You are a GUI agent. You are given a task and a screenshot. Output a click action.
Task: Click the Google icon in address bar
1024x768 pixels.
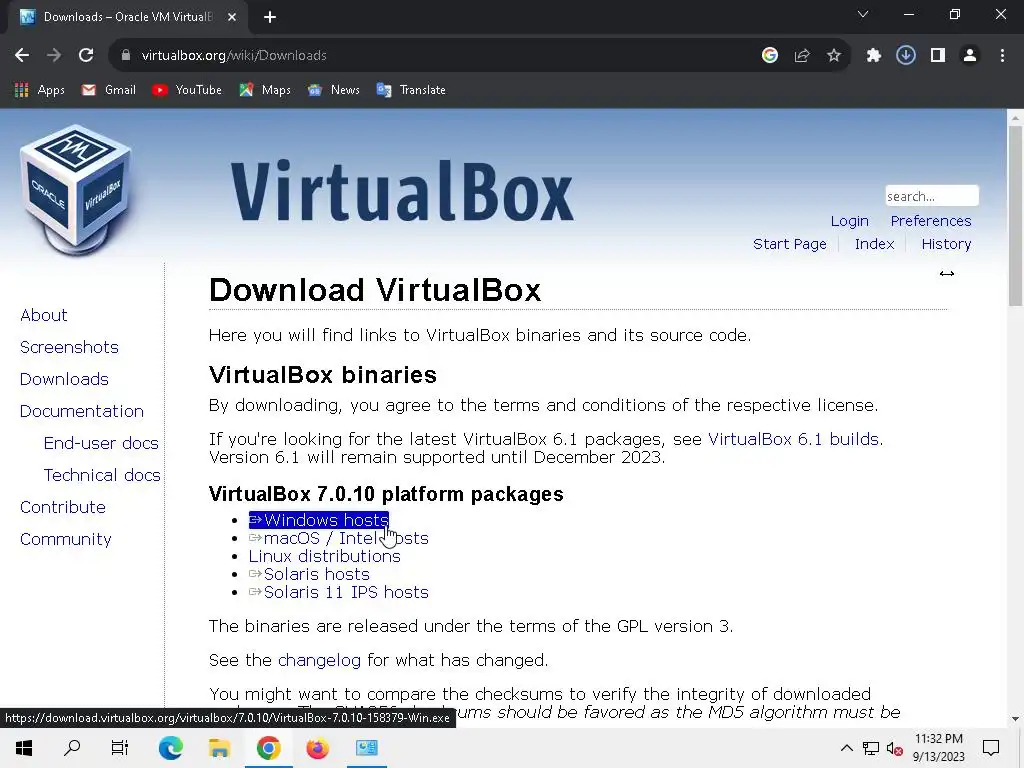[770, 56]
